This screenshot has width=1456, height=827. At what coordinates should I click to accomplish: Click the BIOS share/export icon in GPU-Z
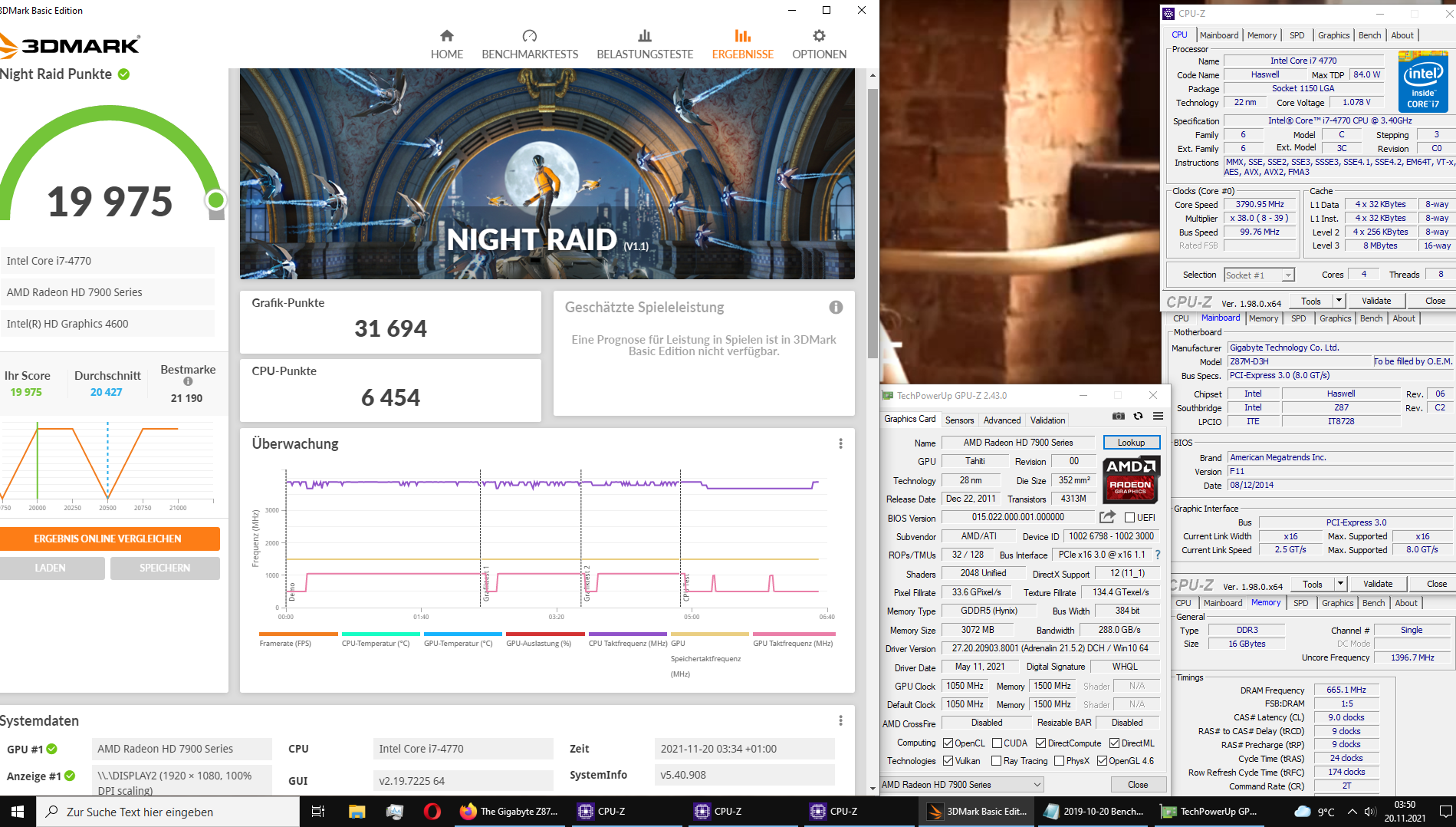1107,517
